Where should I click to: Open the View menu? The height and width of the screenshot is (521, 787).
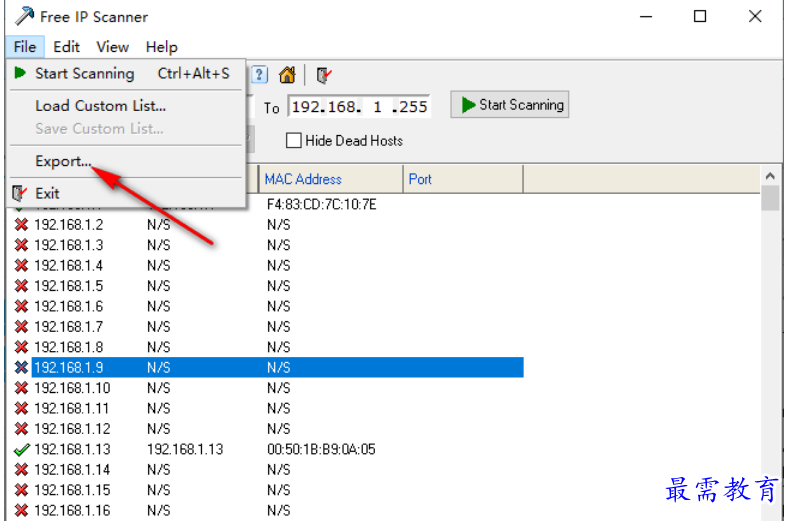point(112,47)
